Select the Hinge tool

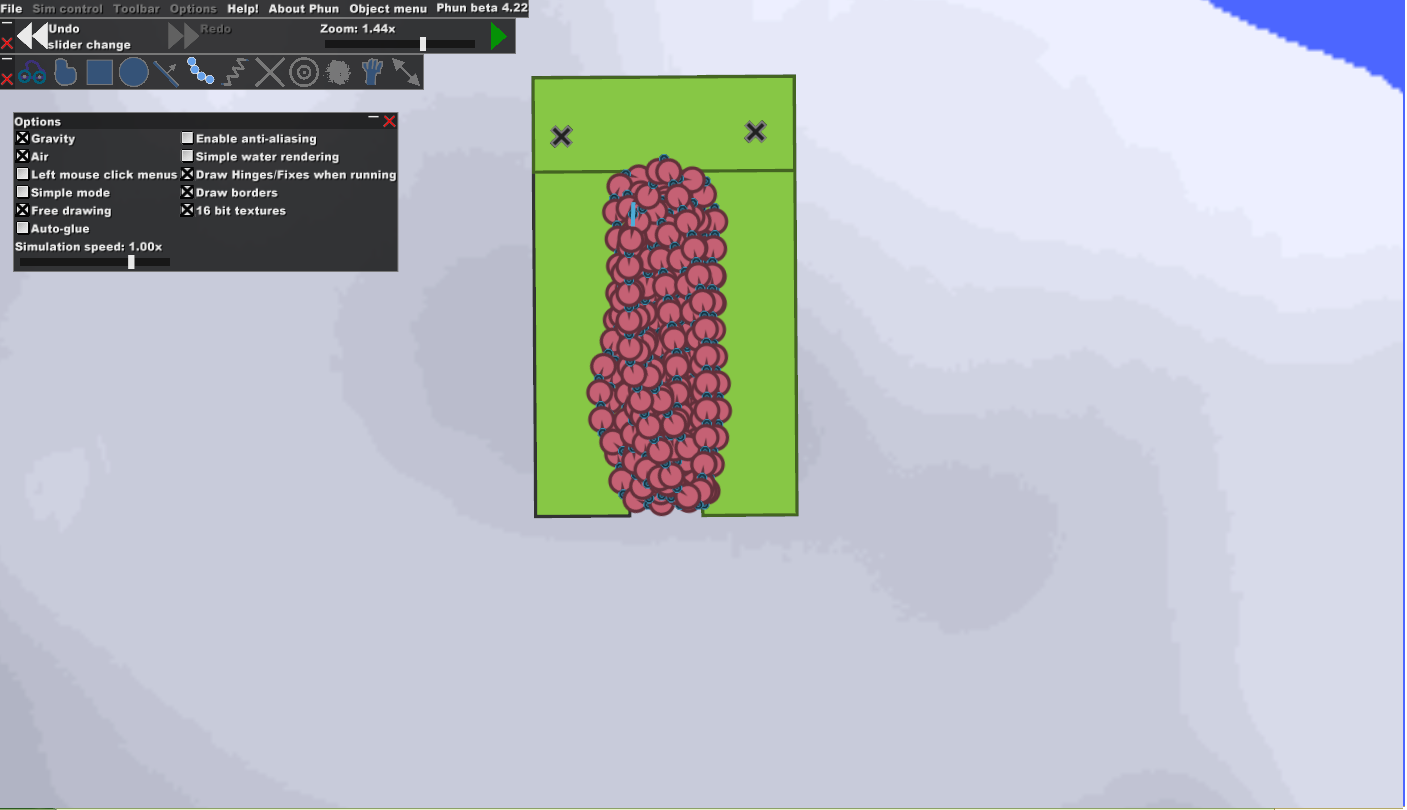point(304,72)
